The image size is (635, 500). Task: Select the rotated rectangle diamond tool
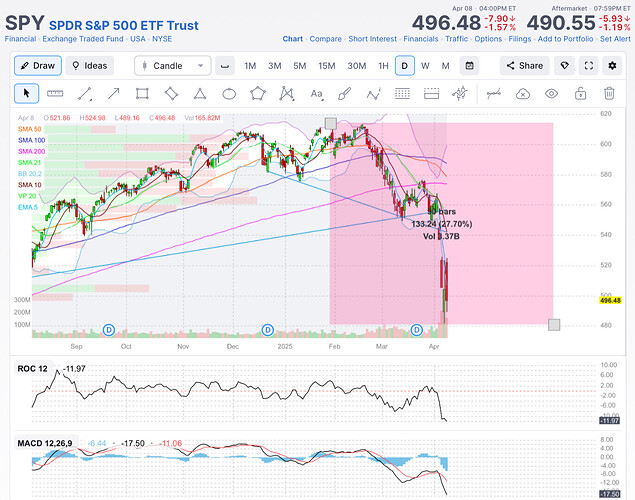pyautogui.click(x=171, y=94)
